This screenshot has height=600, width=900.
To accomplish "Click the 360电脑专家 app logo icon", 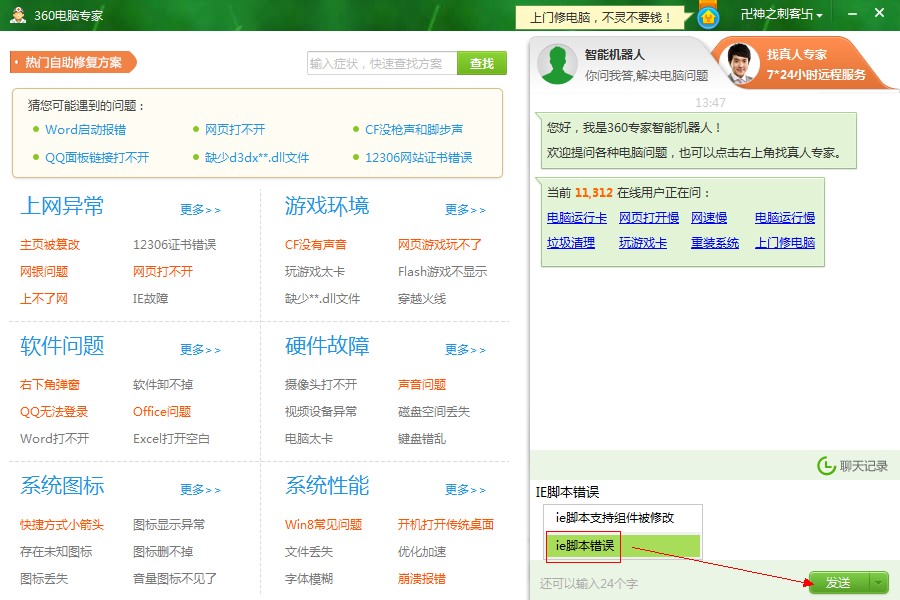I will click(x=17, y=15).
